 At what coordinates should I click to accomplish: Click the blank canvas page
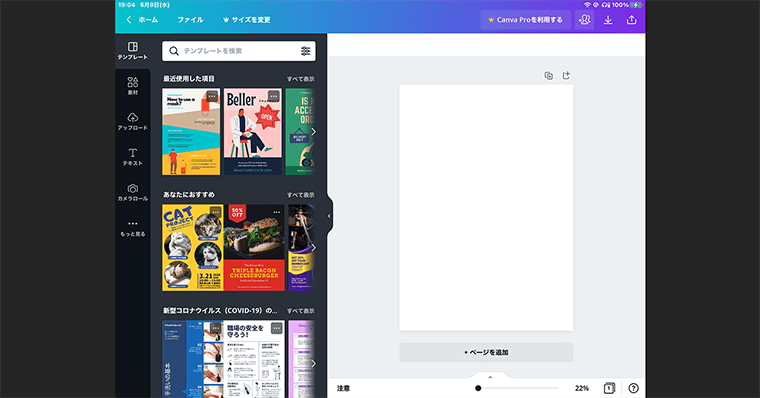coord(486,208)
